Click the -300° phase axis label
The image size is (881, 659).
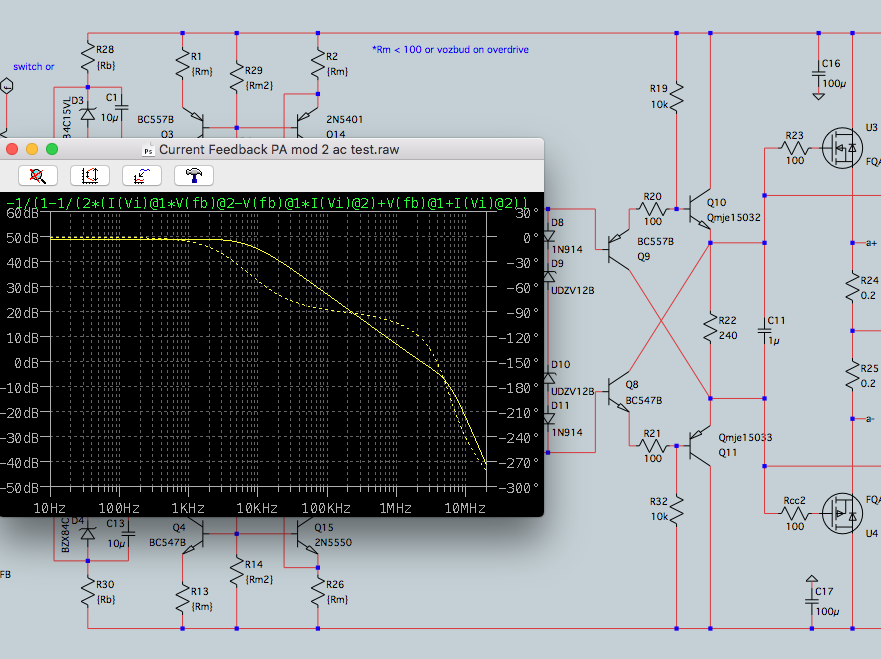click(x=519, y=488)
